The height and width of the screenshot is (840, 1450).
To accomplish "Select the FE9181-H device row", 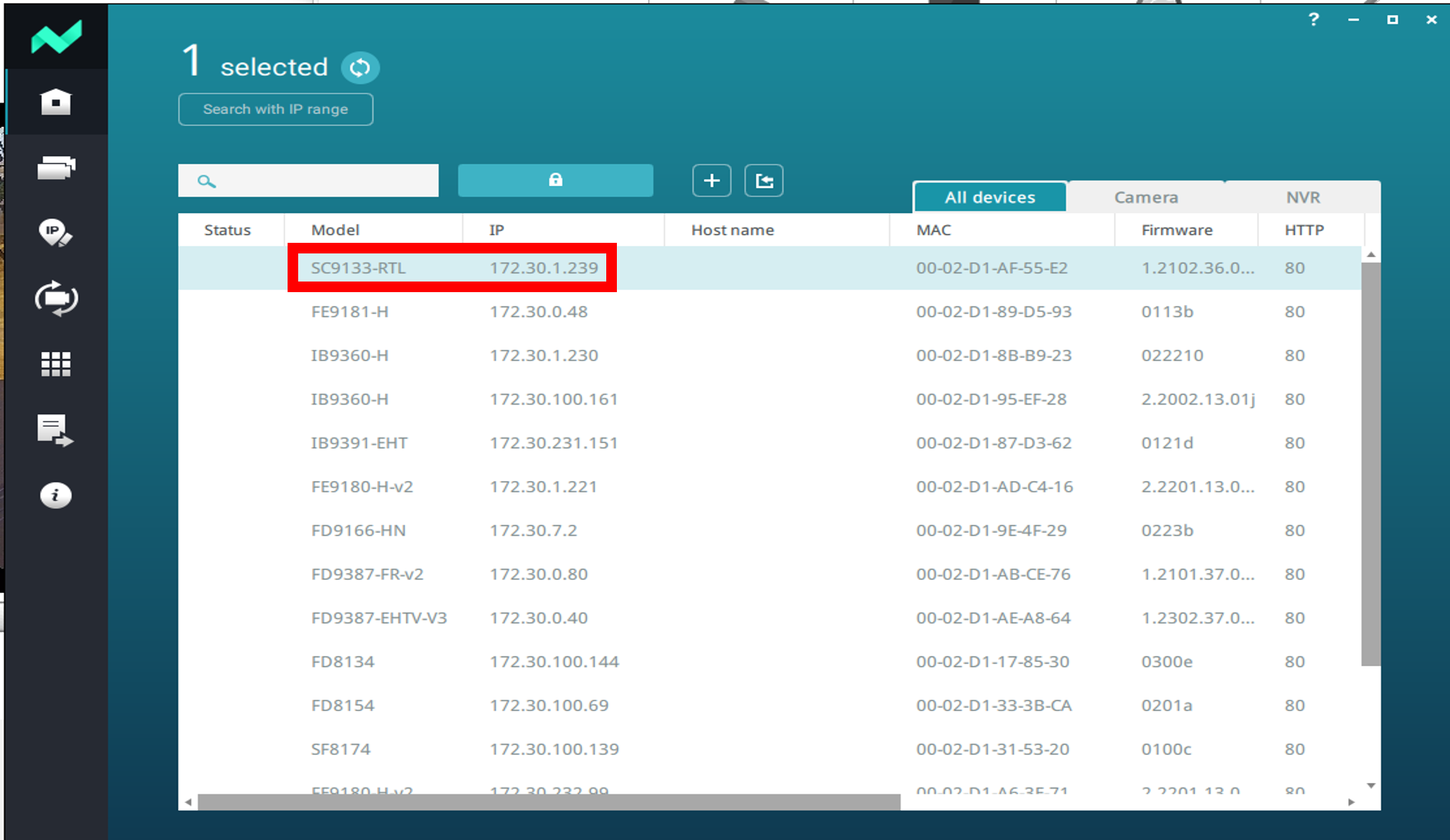I will pos(770,312).
